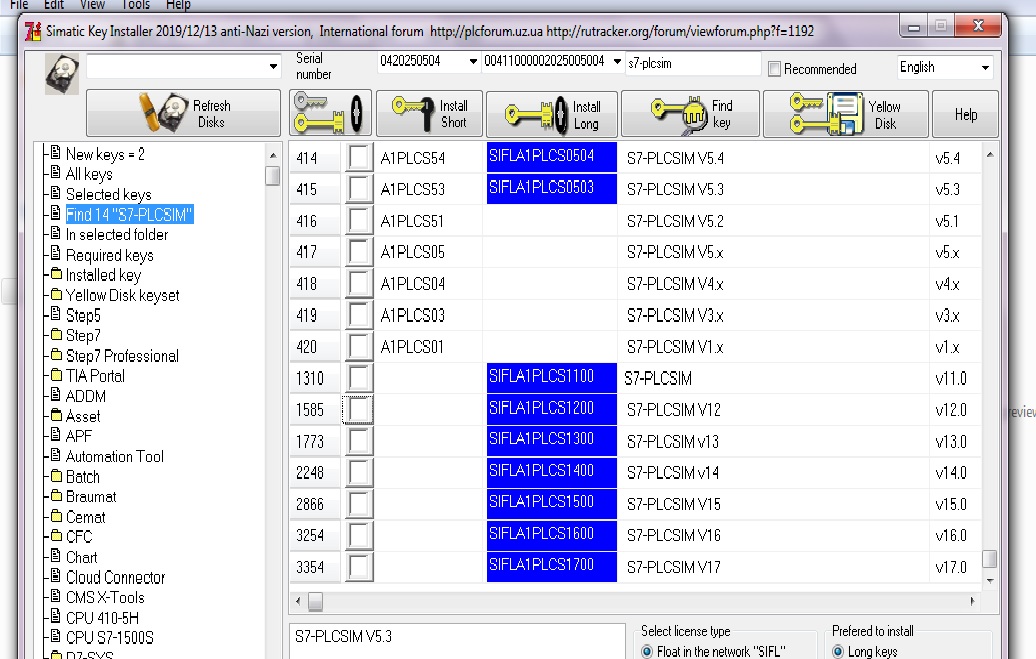The height and width of the screenshot is (659, 1036).
Task: Click the Install Short key button
Action: pyautogui.click(x=429, y=113)
